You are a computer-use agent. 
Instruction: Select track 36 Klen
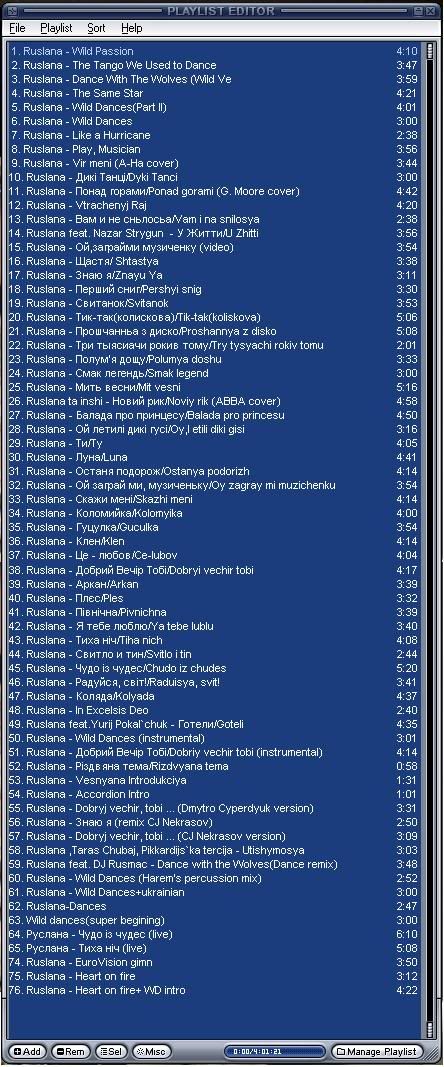pos(215,541)
